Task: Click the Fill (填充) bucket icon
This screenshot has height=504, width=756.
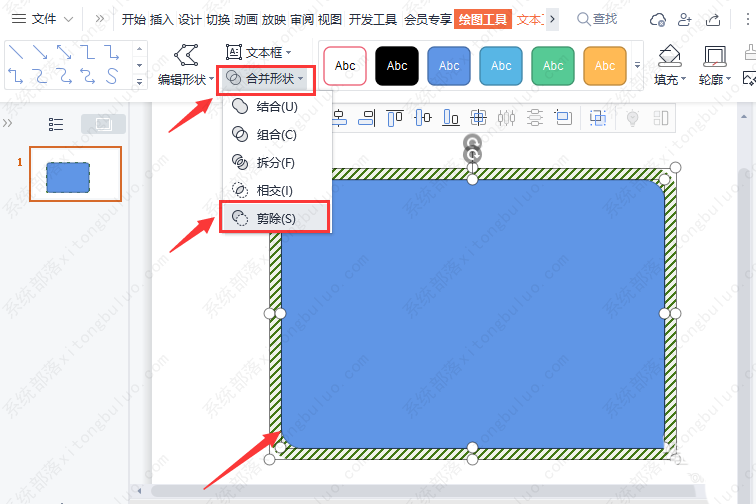Action: point(670,56)
